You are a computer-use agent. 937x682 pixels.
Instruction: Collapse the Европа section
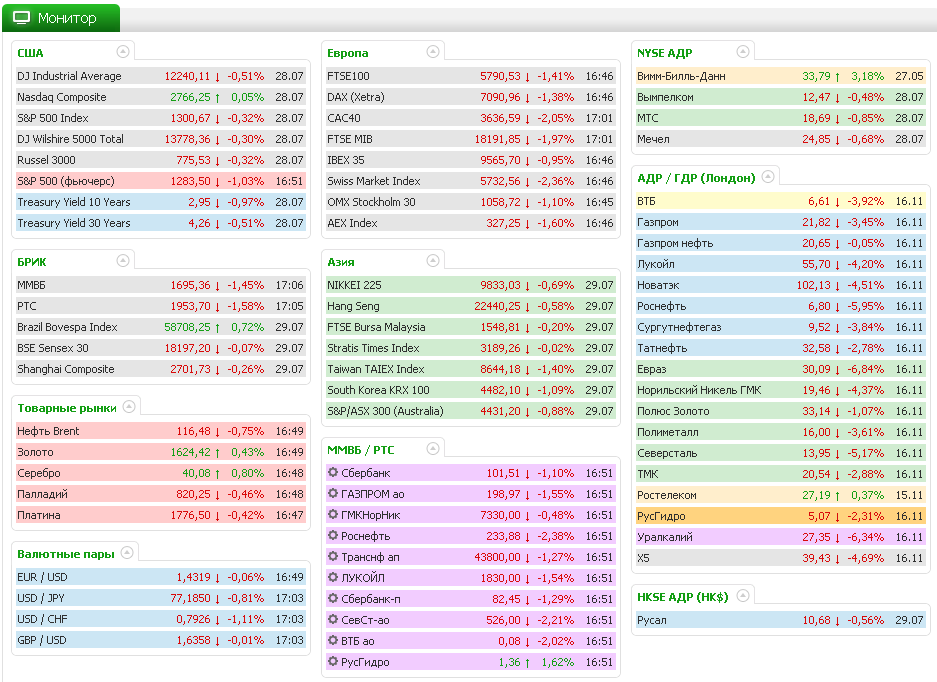click(433, 51)
